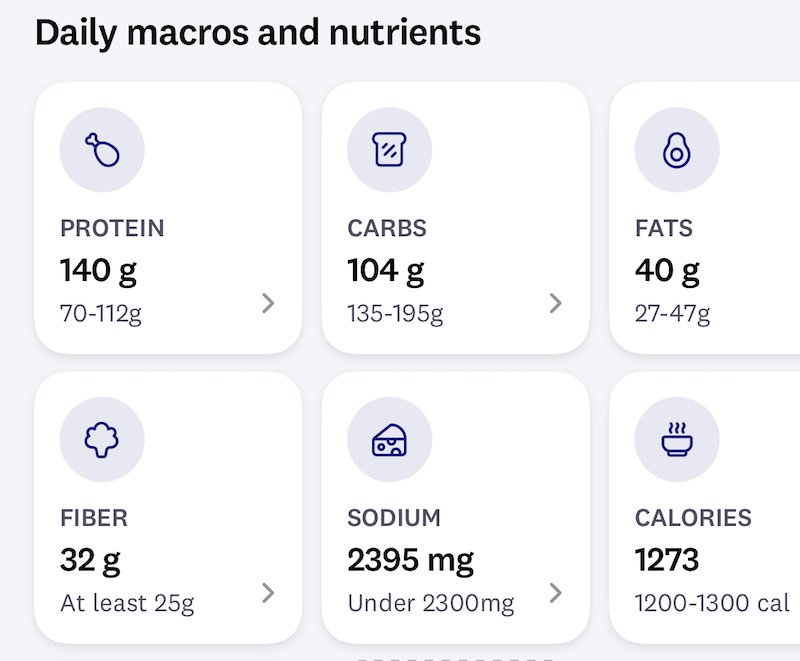Expand fiber details with the chevron arrow
The height and width of the screenshot is (661, 800).
[268, 593]
